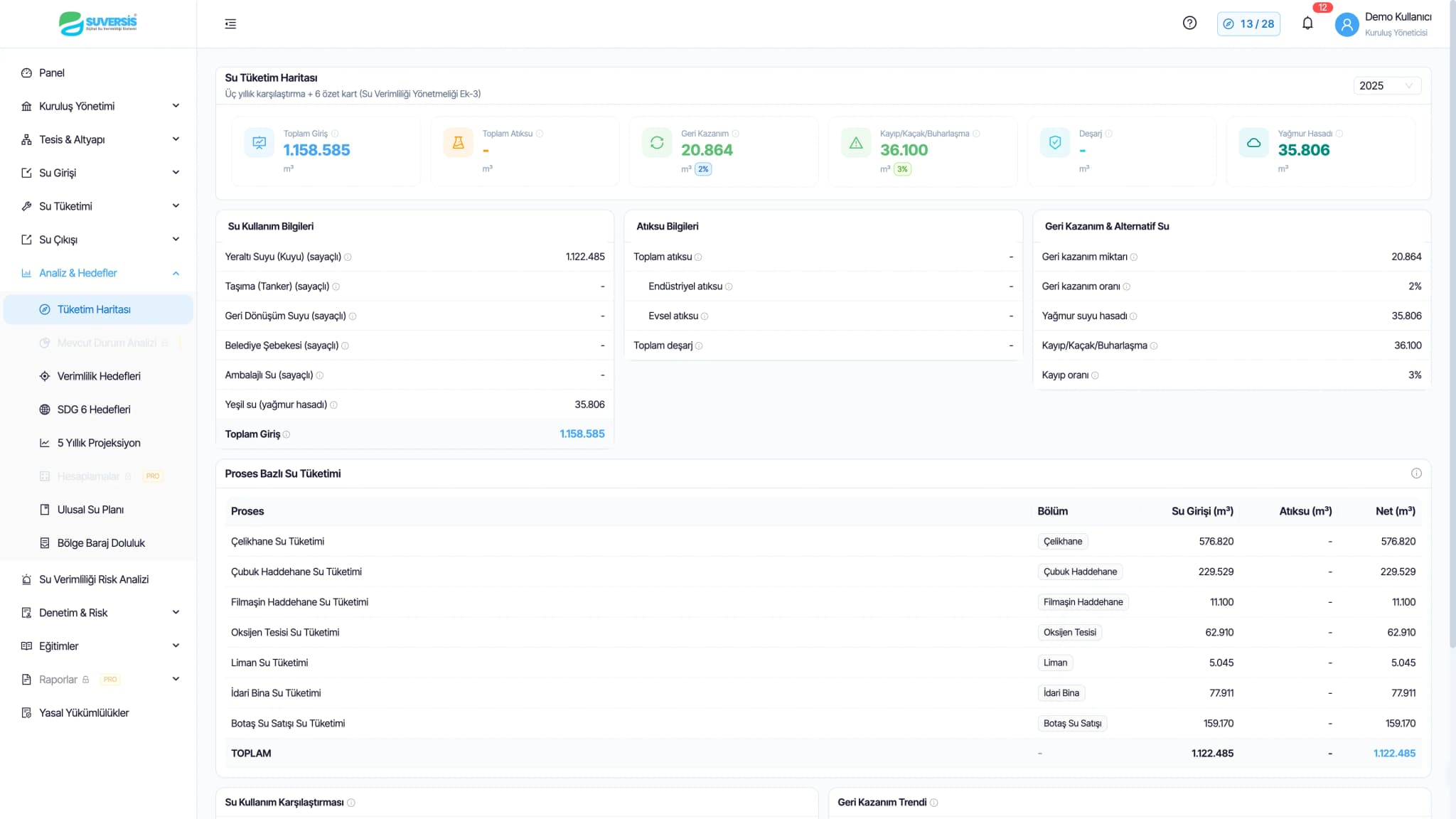The height and width of the screenshot is (819, 1456).
Task: Collapse the sidebar with the menu fold icon
Action: (230, 24)
